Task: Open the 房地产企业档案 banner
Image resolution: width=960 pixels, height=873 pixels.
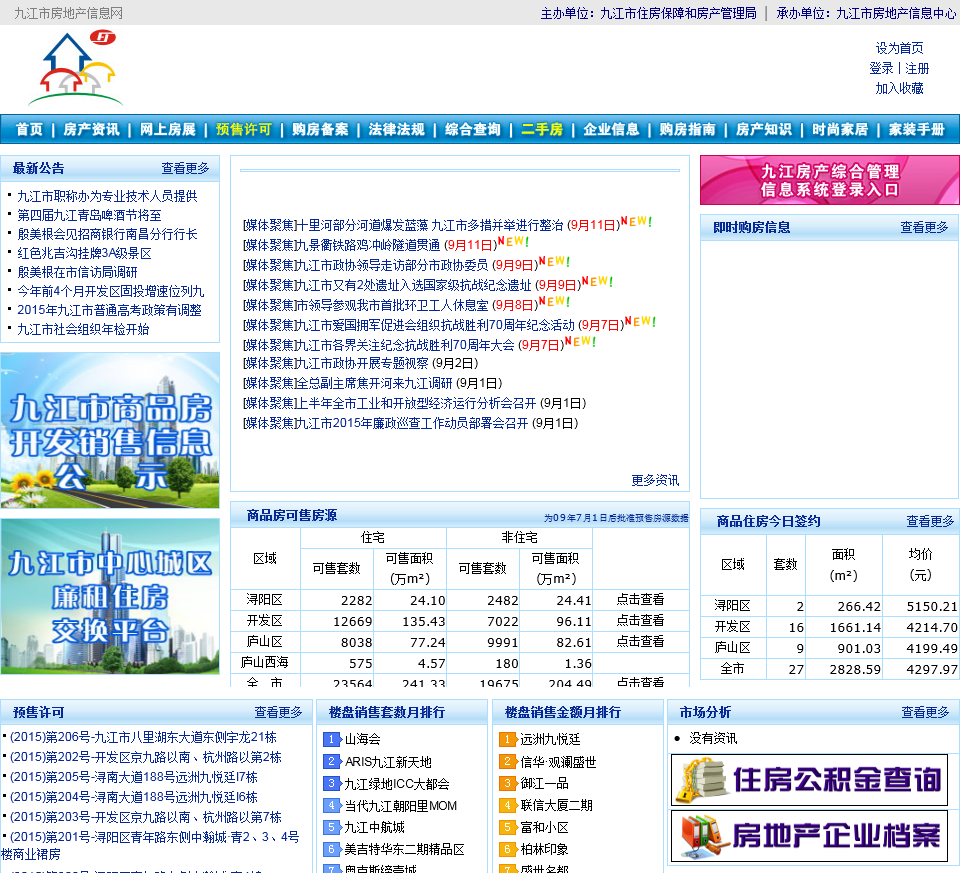Action: pyautogui.click(x=809, y=836)
